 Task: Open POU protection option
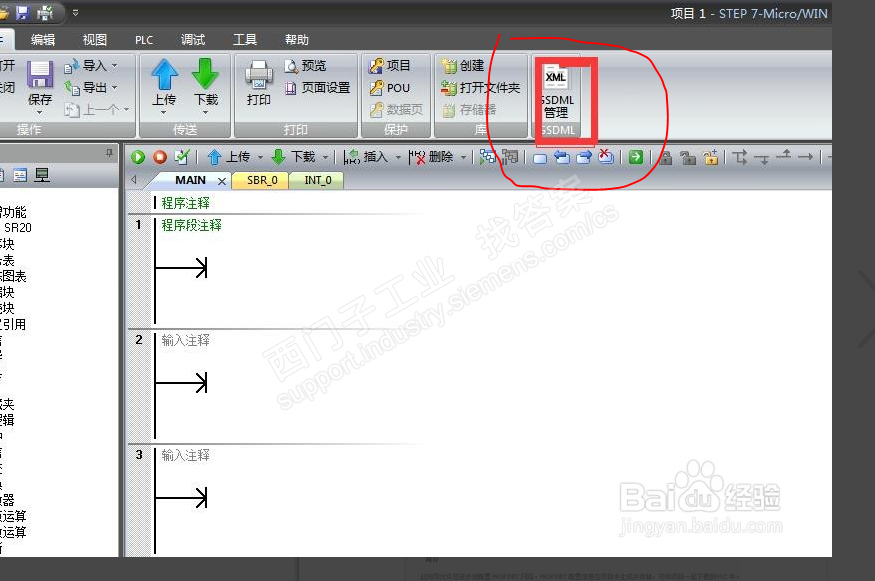click(390, 88)
